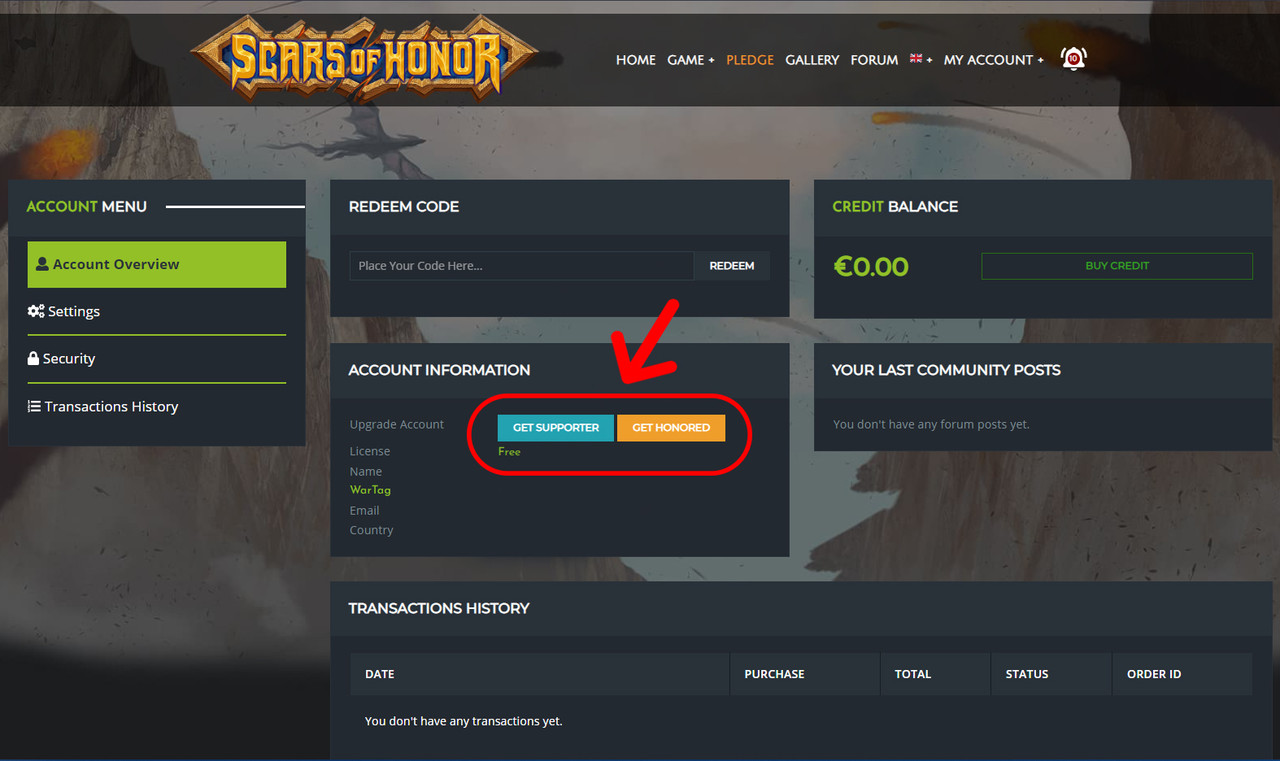1280x761 pixels.
Task: Click the Settings gears icon
Action: pos(36,311)
